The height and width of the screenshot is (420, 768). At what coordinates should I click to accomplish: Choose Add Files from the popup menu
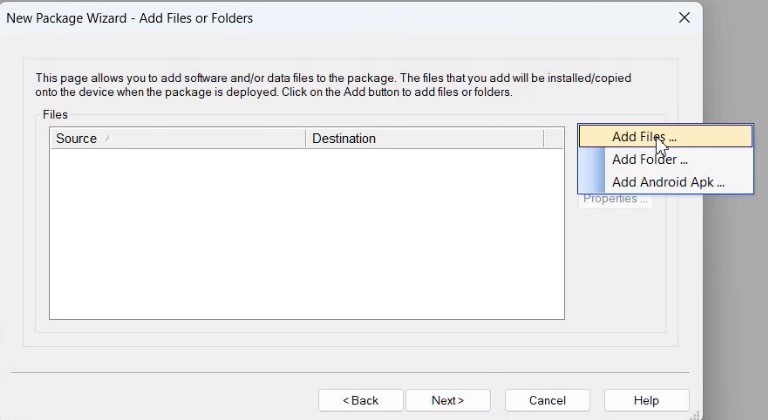[644, 137]
